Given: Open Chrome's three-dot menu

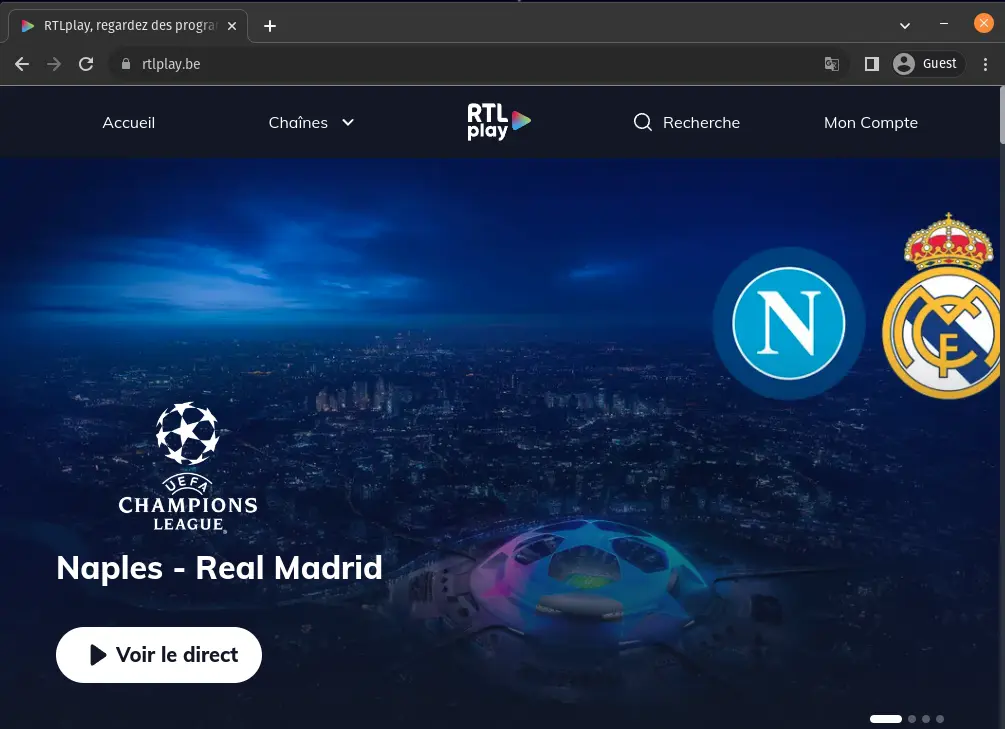Looking at the screenshot, I should click(x=987, y=63).
